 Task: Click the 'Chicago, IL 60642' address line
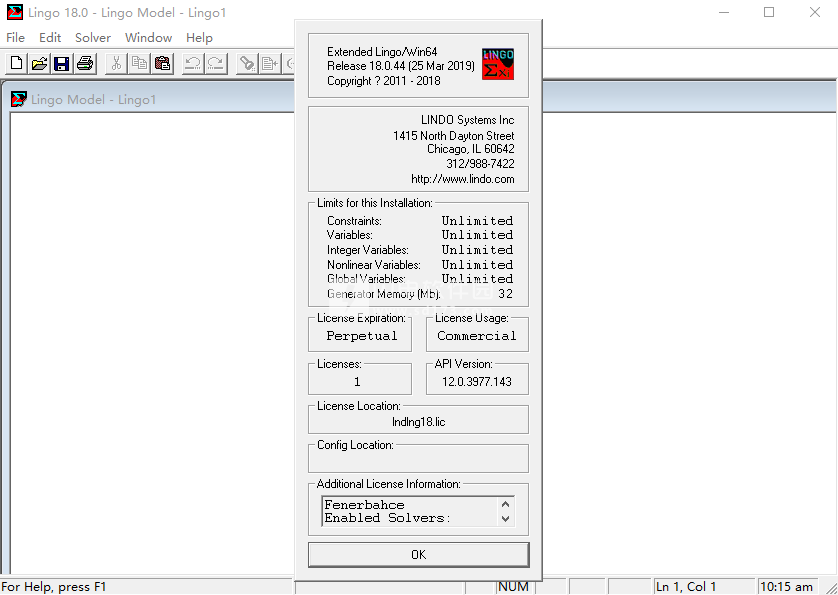click(471, 149)
